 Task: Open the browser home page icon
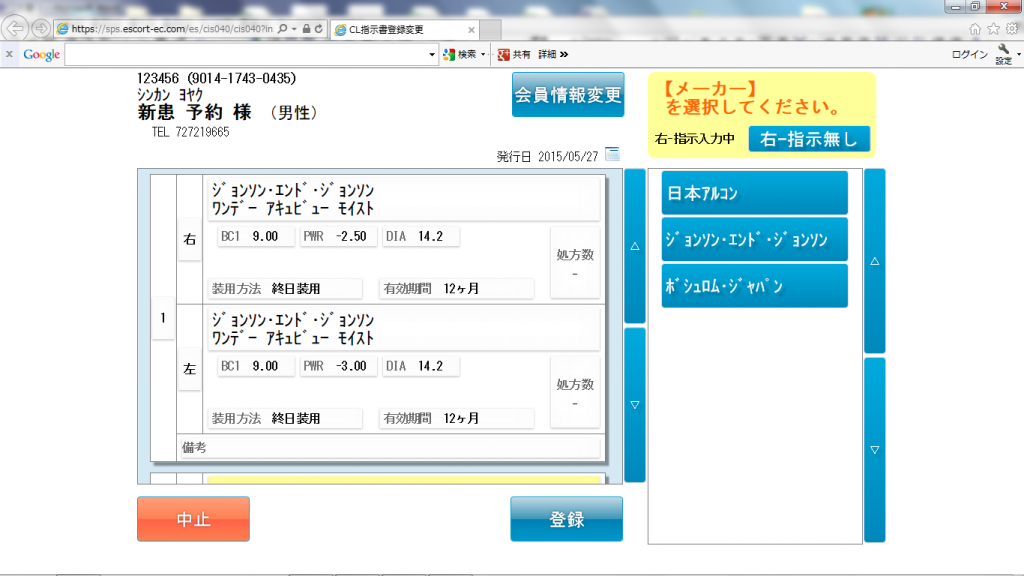(975, 29)
